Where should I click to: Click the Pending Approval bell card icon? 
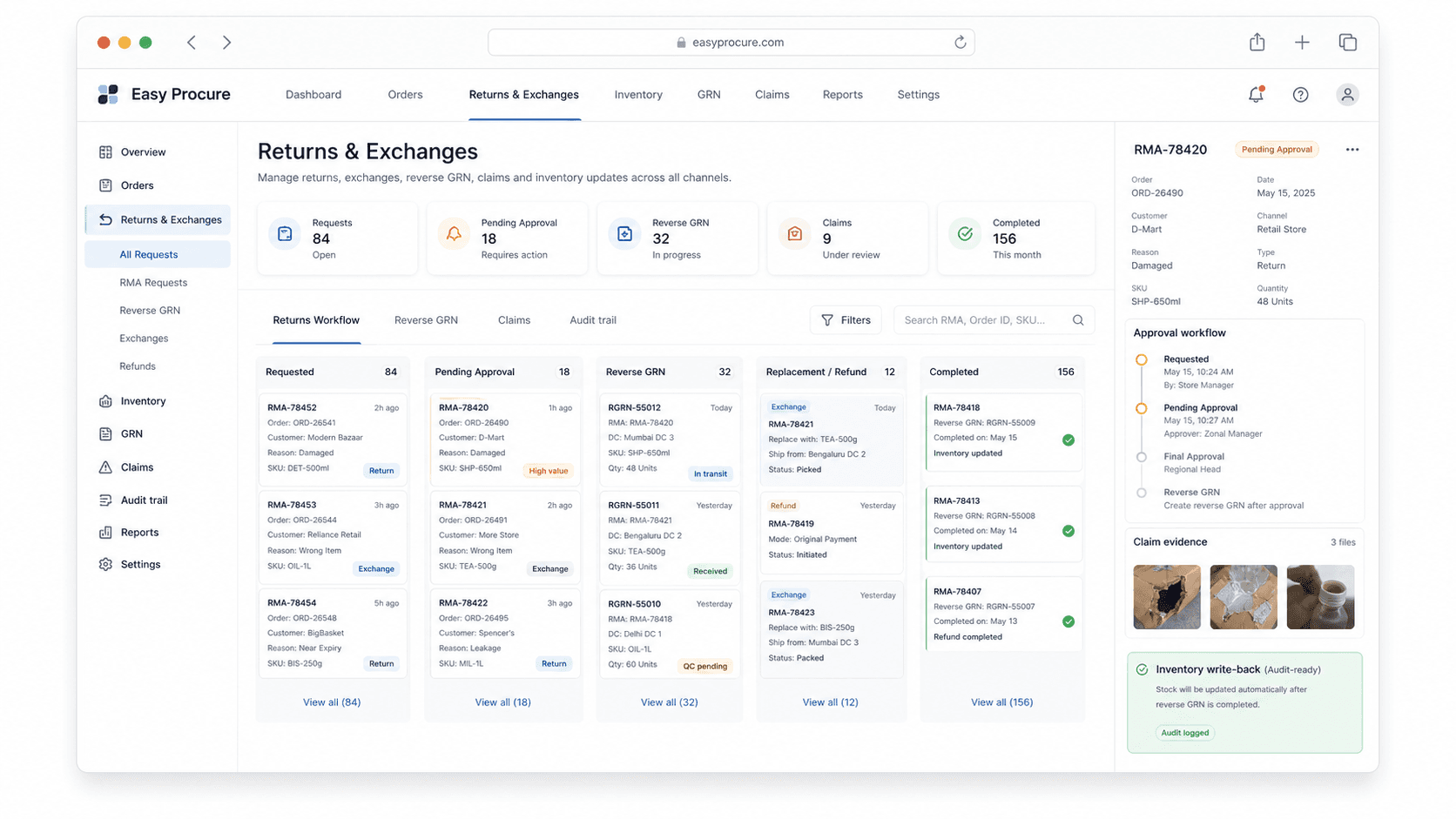[454, 234]
